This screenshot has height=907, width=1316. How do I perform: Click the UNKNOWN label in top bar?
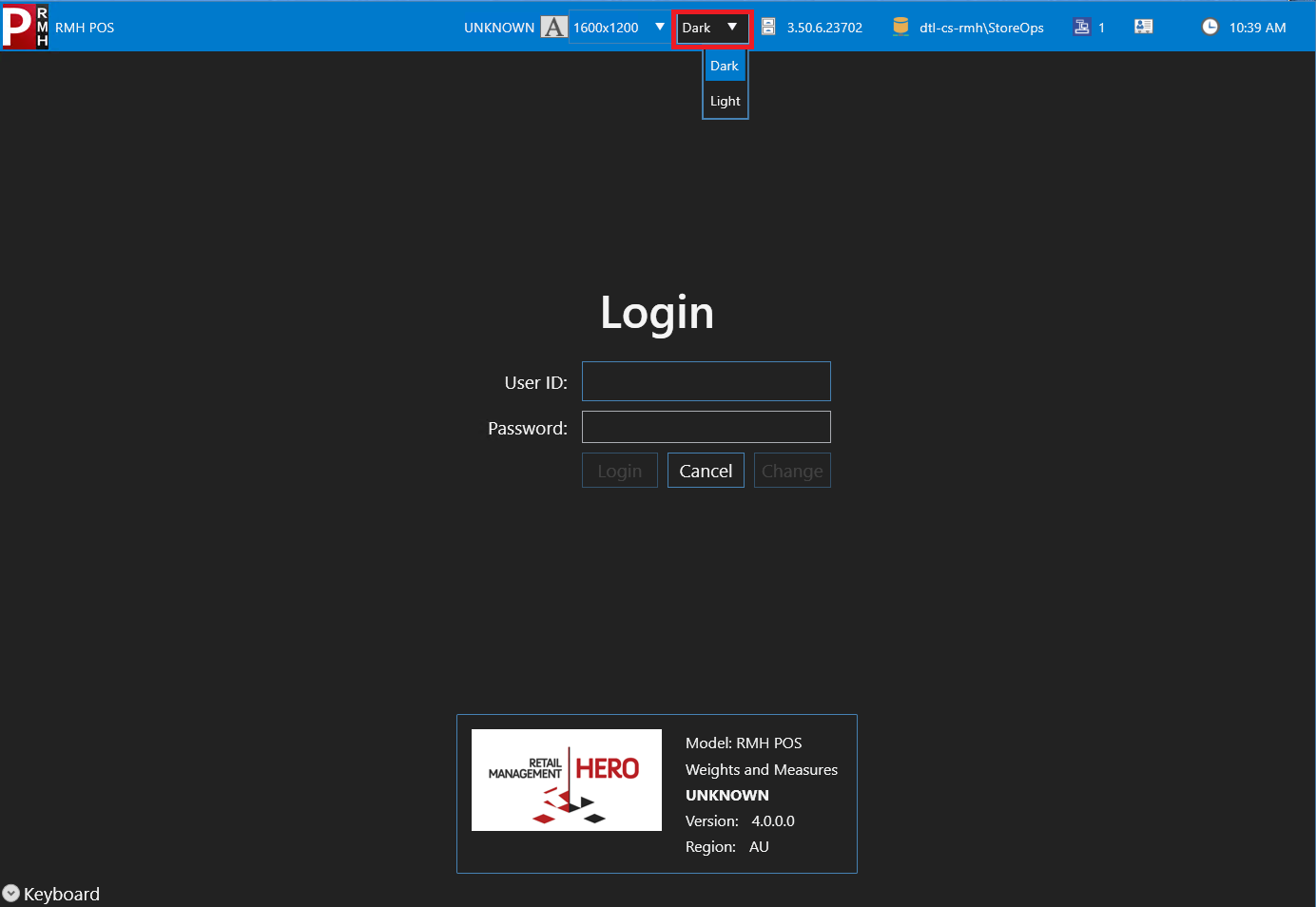click(x=499, y=28)
